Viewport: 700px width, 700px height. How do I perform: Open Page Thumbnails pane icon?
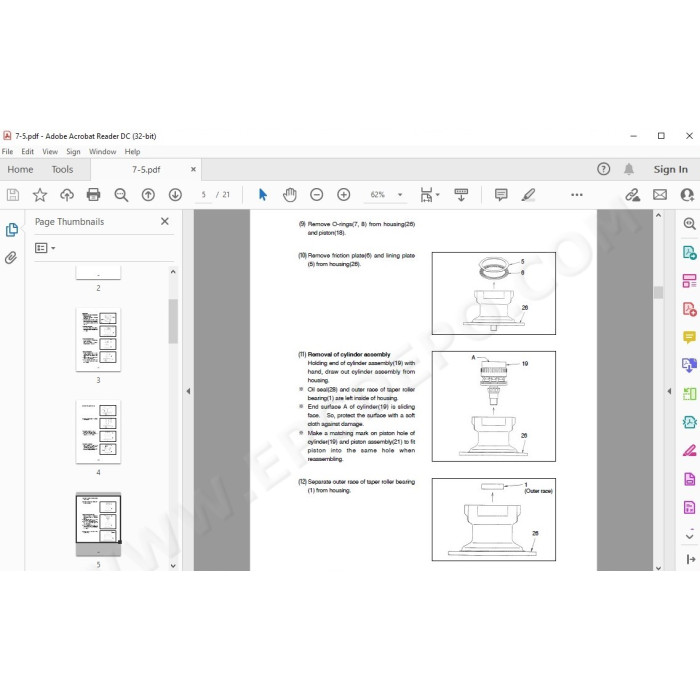point(12,229)
